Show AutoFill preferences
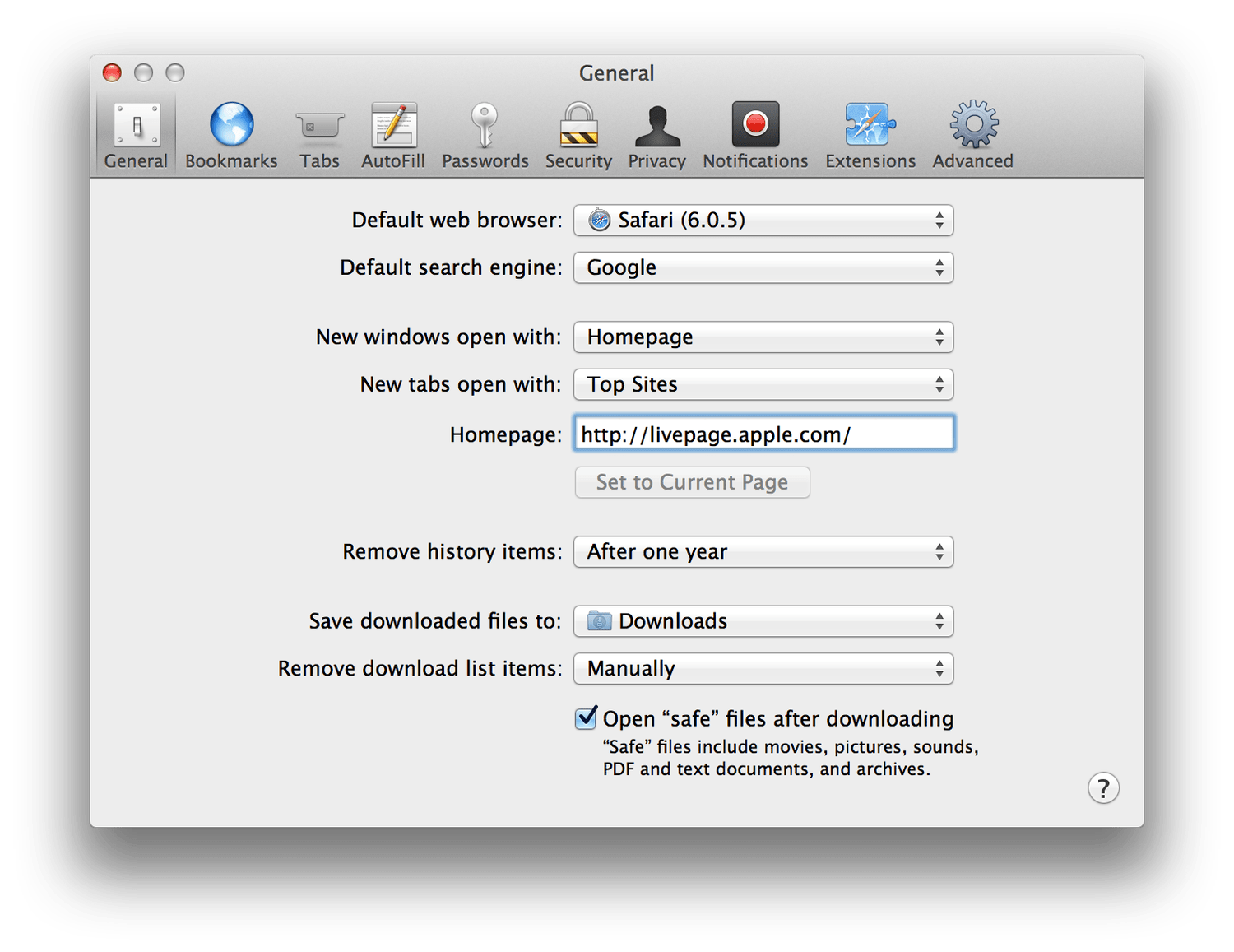The image size is (1234, 952). 393,136
